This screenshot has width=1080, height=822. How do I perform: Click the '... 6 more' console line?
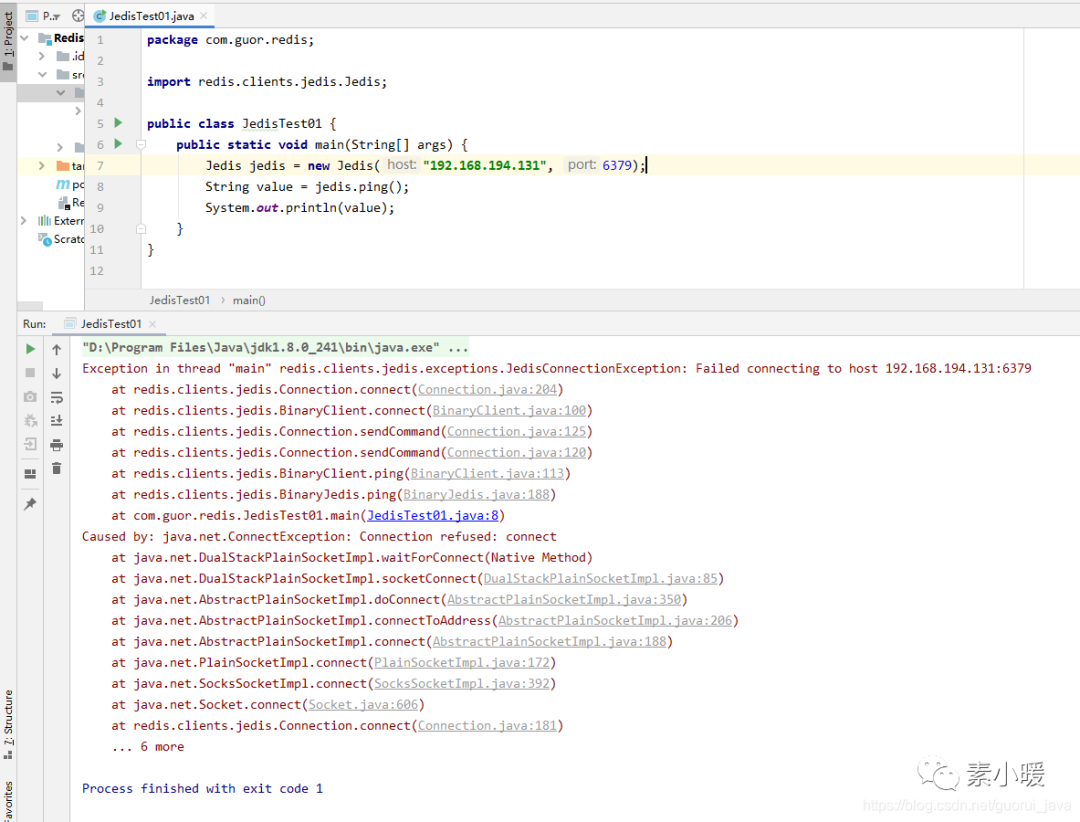[x=147, y=747]
